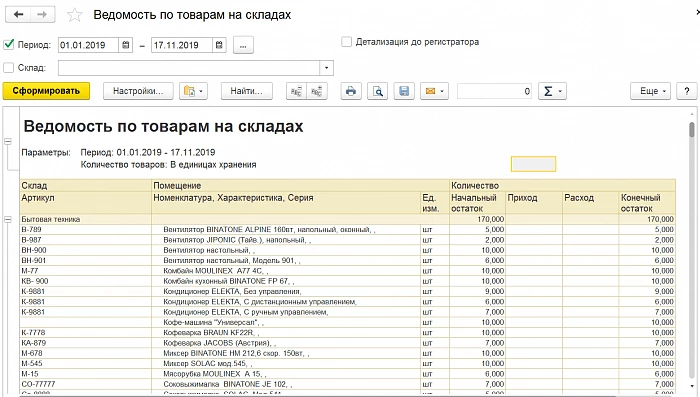The image size is (700, 397).
Task: Select group total 170,000 in Начальный остаток
Action: [x=477, y=219]
